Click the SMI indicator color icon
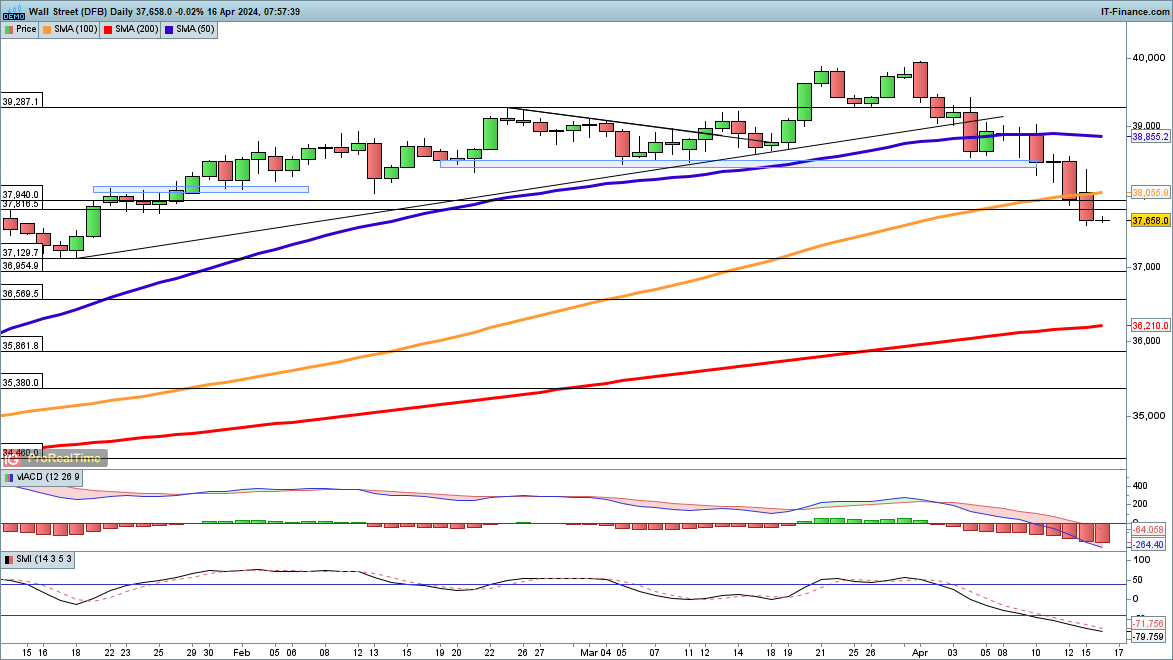This screenshot has height=660, width=1173. tap(9, 560)
